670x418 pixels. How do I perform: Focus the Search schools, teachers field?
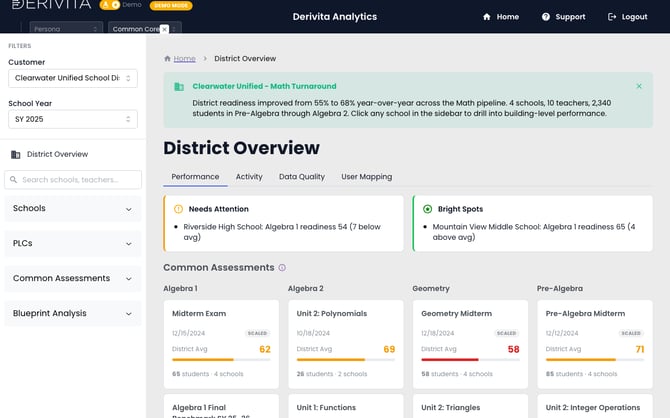pyautogui.click(x=73, y=180)
